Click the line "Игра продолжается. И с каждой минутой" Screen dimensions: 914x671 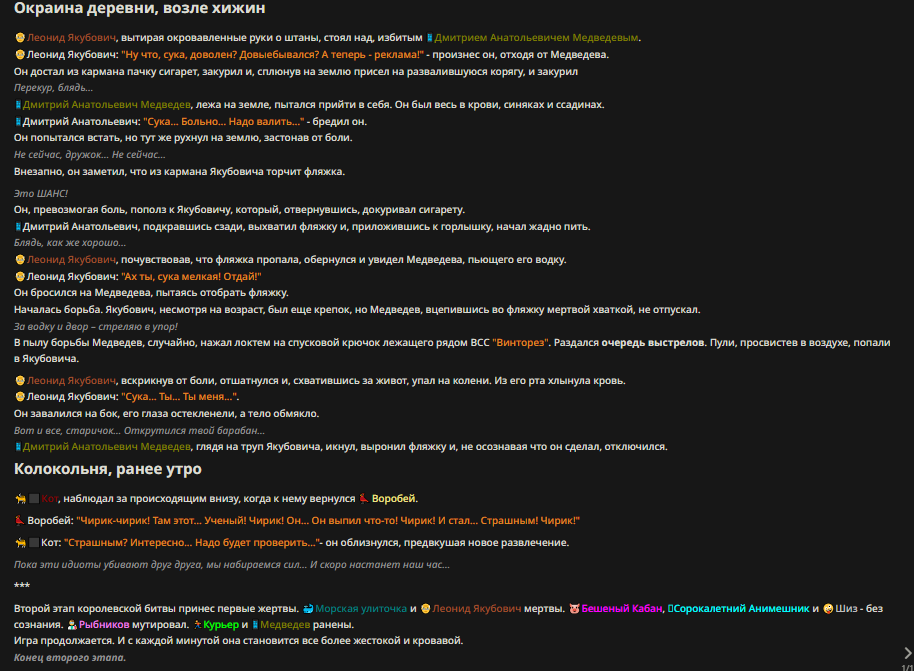238,641
